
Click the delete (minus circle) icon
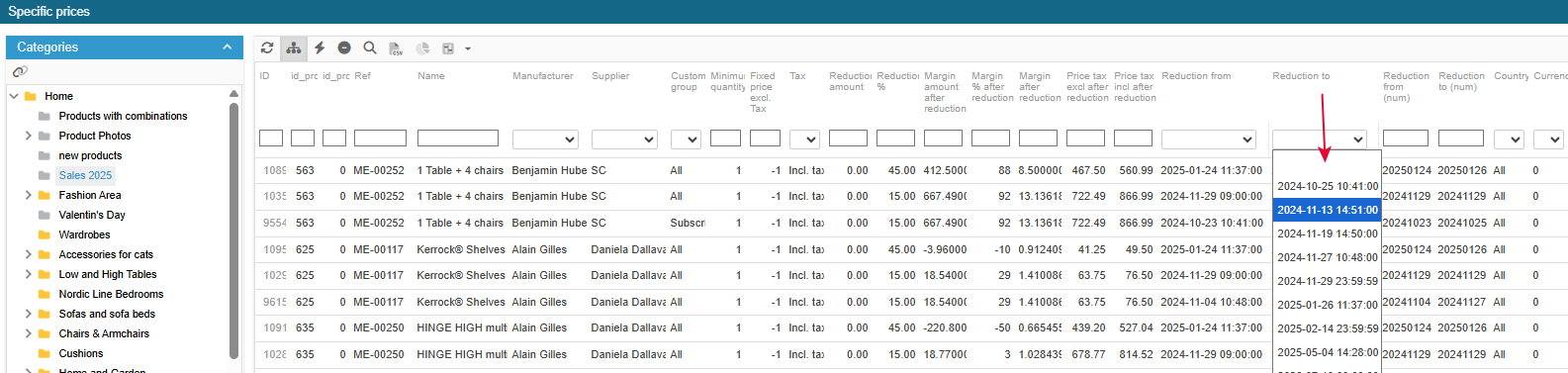[x=344, y=47]
